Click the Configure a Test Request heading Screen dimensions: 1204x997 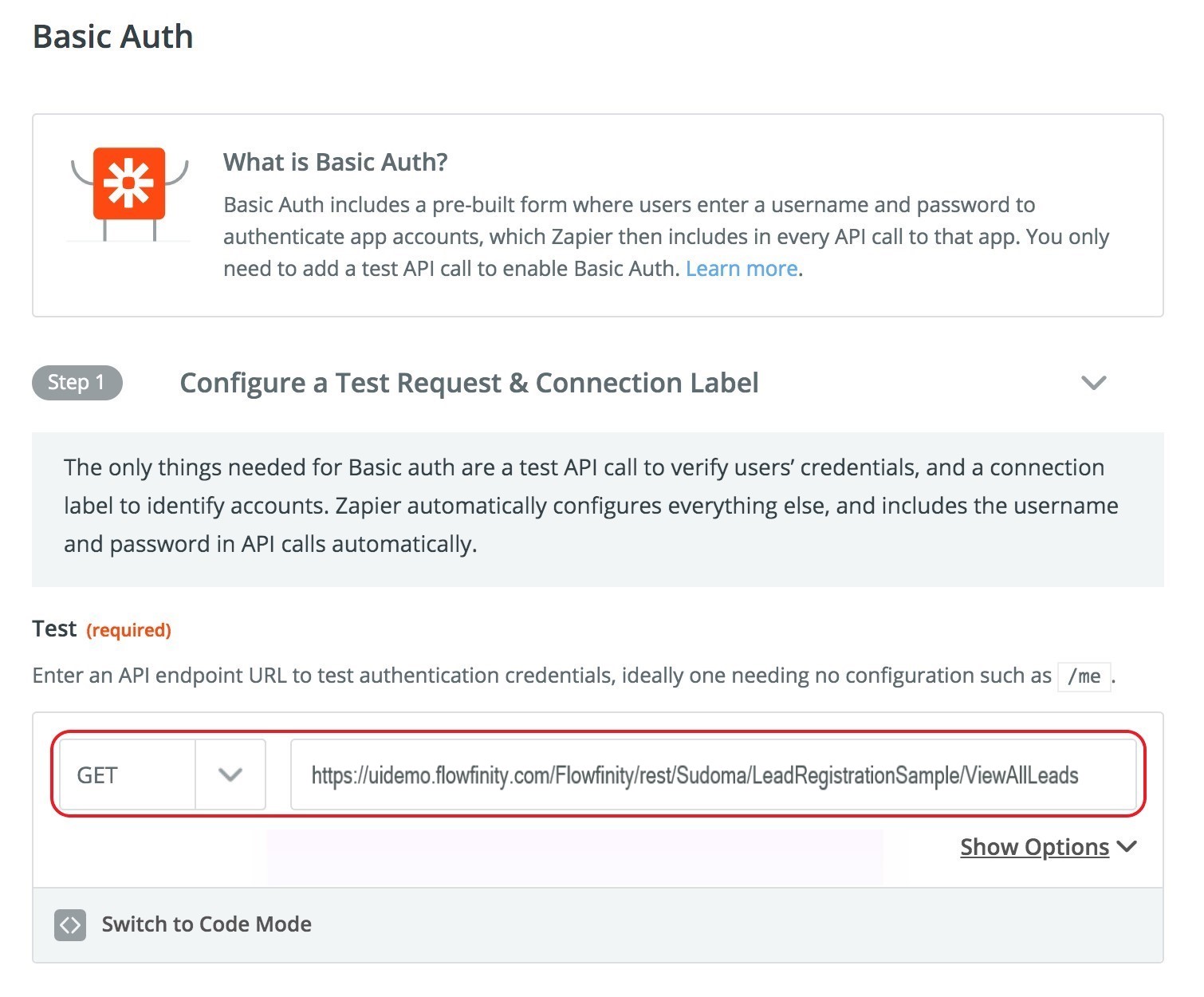click(x=469, y=383)
